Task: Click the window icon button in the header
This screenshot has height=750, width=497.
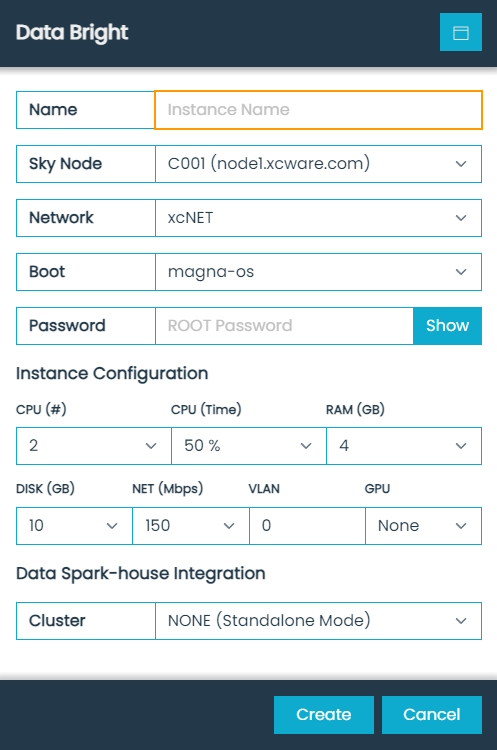Action: [x=461, y=32]
